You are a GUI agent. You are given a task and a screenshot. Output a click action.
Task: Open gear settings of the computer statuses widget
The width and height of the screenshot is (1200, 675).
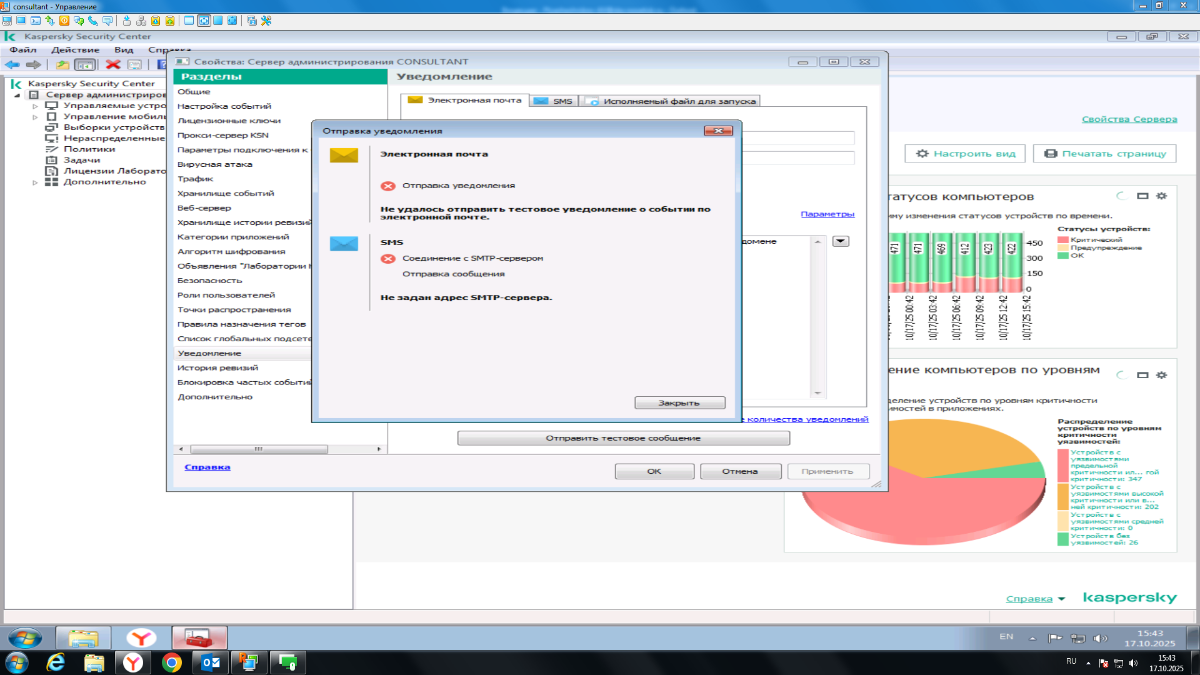(x=1161, y=196)
